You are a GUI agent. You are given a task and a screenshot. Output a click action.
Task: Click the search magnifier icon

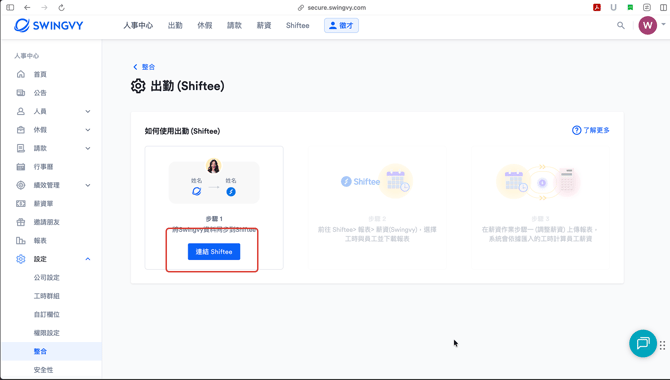tap(621, 26)
